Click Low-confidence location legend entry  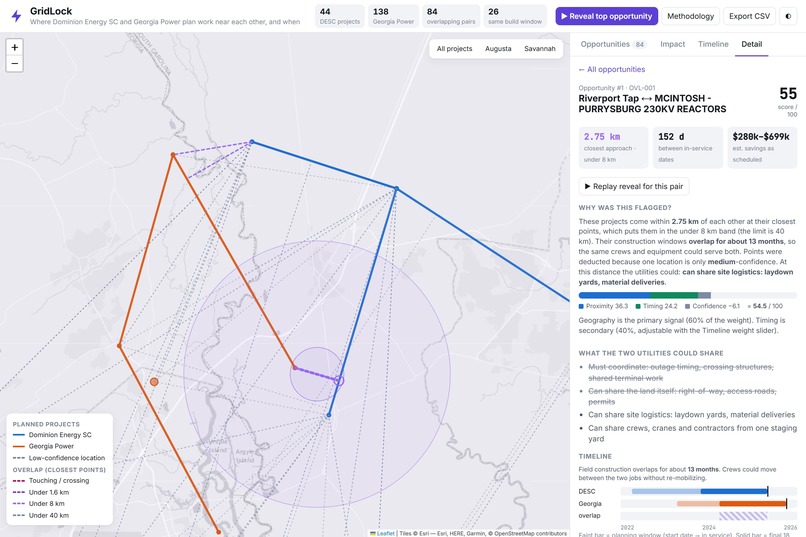[59, 458]
